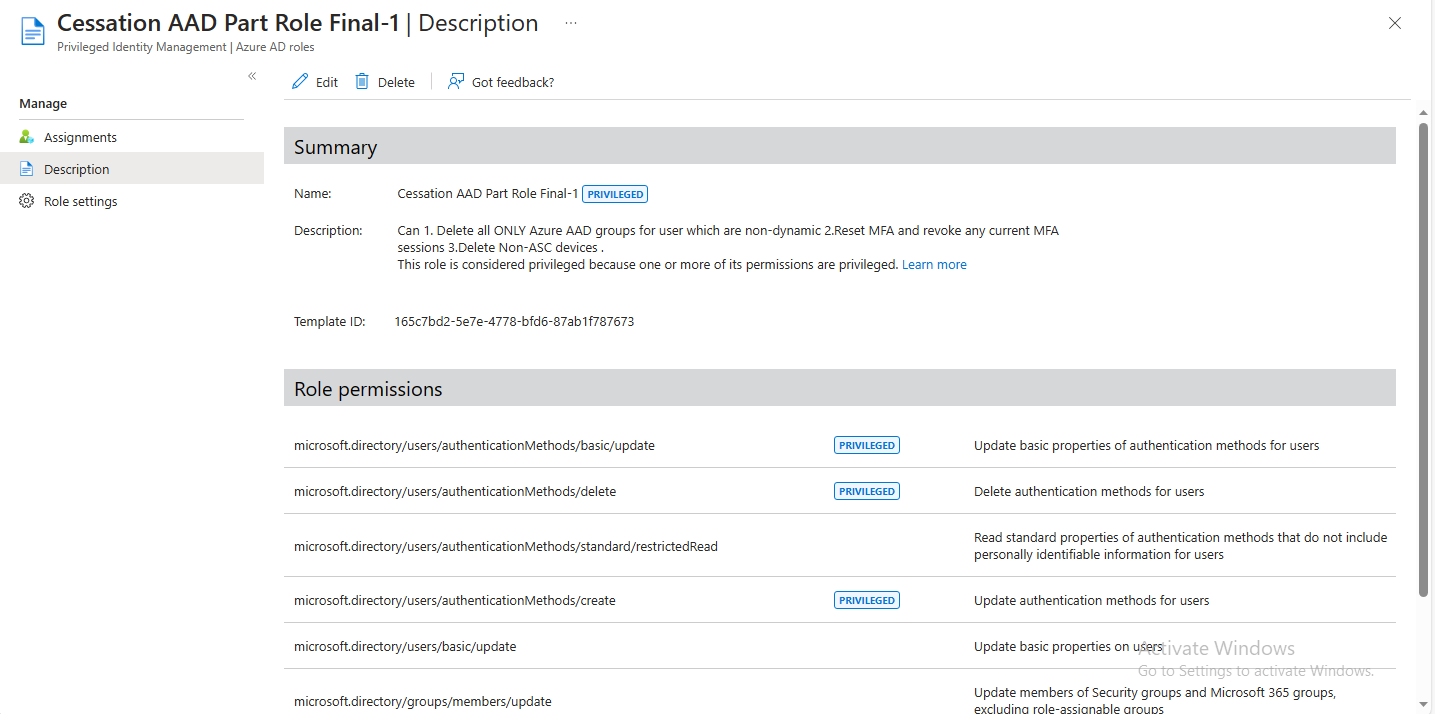
Task: Collapse the Manage sidebar with the chevron
Action: click(x=252, y=75)
